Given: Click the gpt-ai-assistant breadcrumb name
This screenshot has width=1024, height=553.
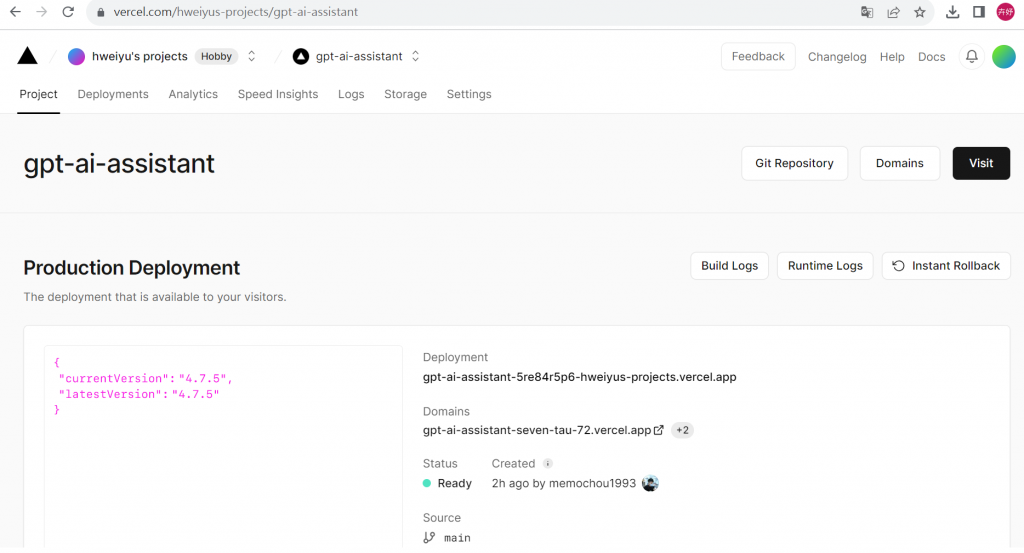Looking at the screenshot, I should click(359, 57).
